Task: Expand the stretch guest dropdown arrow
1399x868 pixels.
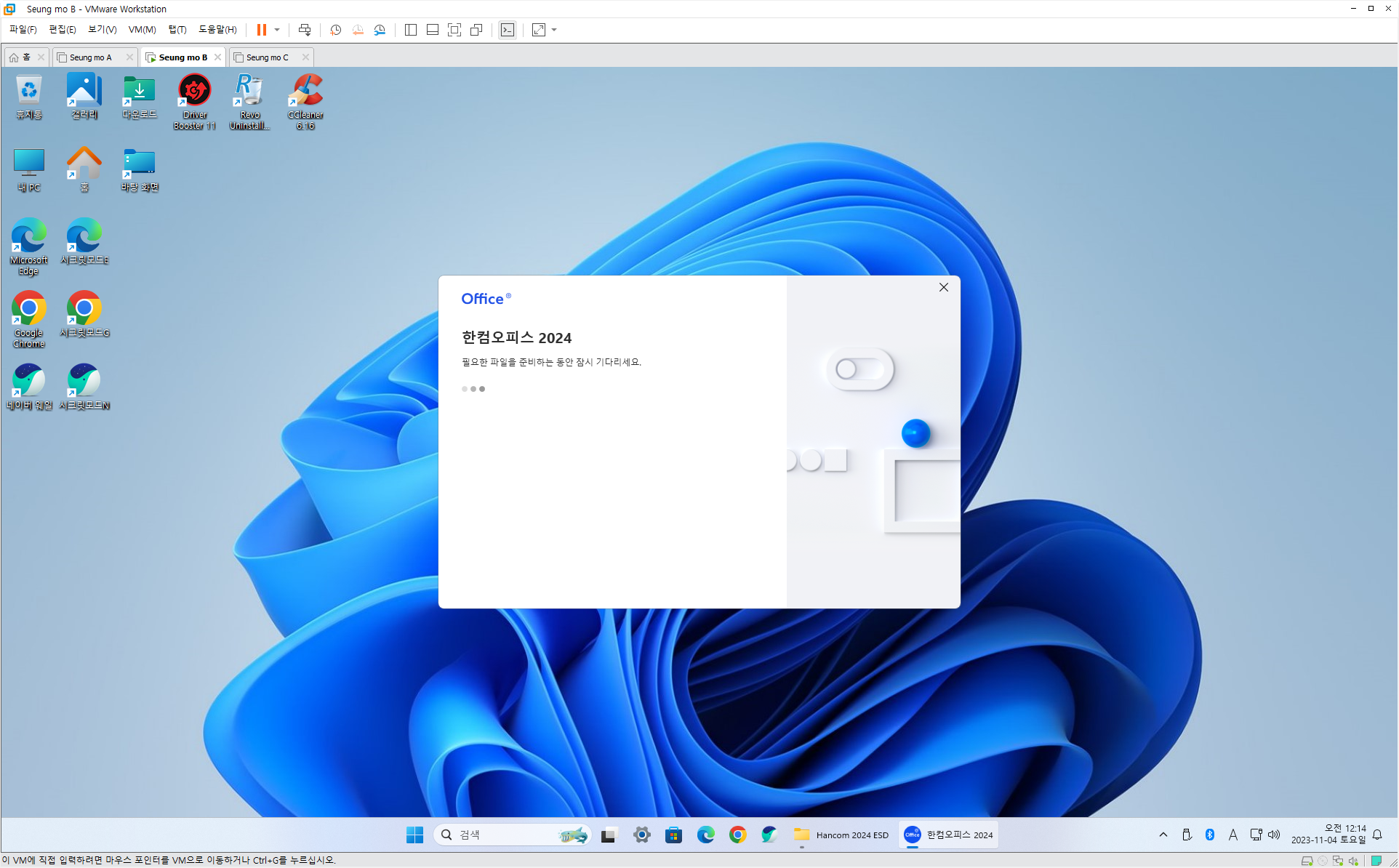Action: 554,30
